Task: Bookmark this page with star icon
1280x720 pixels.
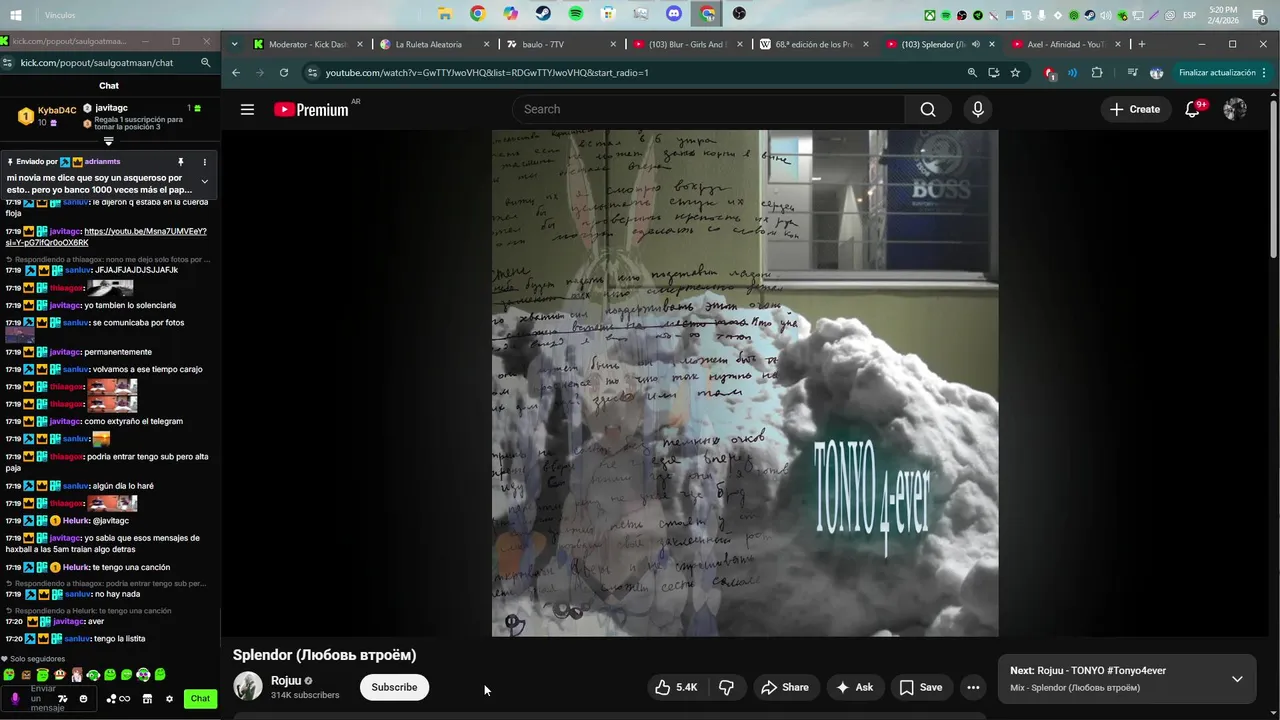Action: (x=1015, y=73)
